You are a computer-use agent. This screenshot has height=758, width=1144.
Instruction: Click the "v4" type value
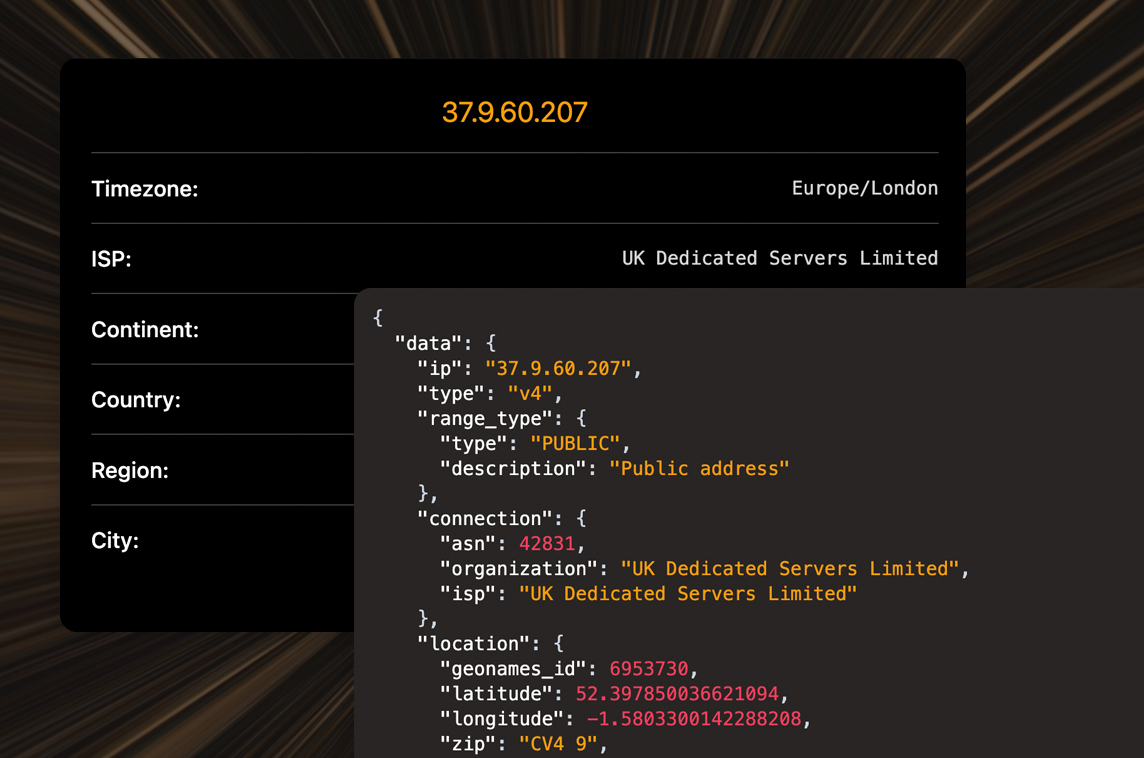(530, 394)
